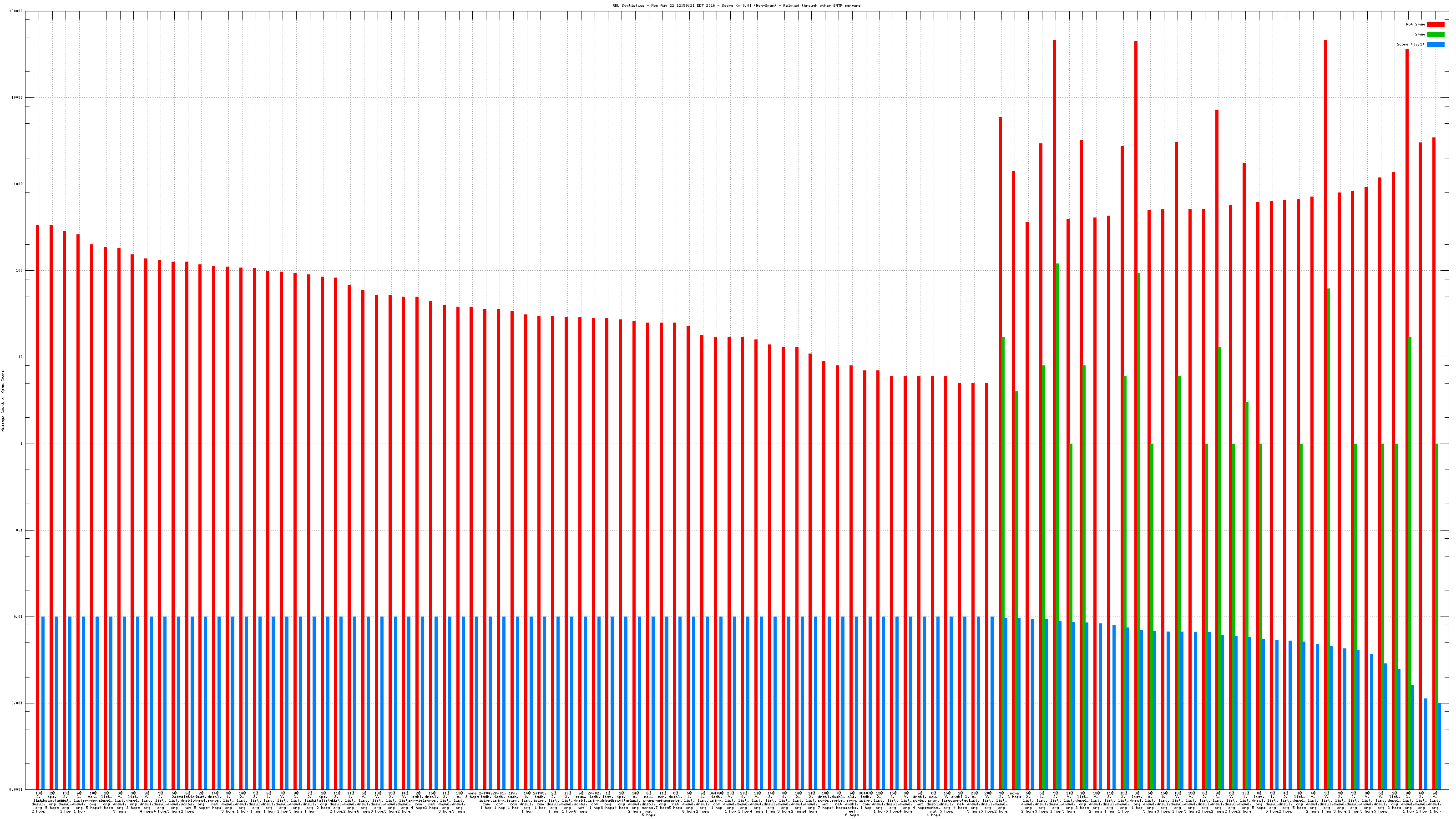The width and height of the screenshot is (1456, 819).
Task: Click the 1 y-axis tick label
Action: (x=22, y=444)
